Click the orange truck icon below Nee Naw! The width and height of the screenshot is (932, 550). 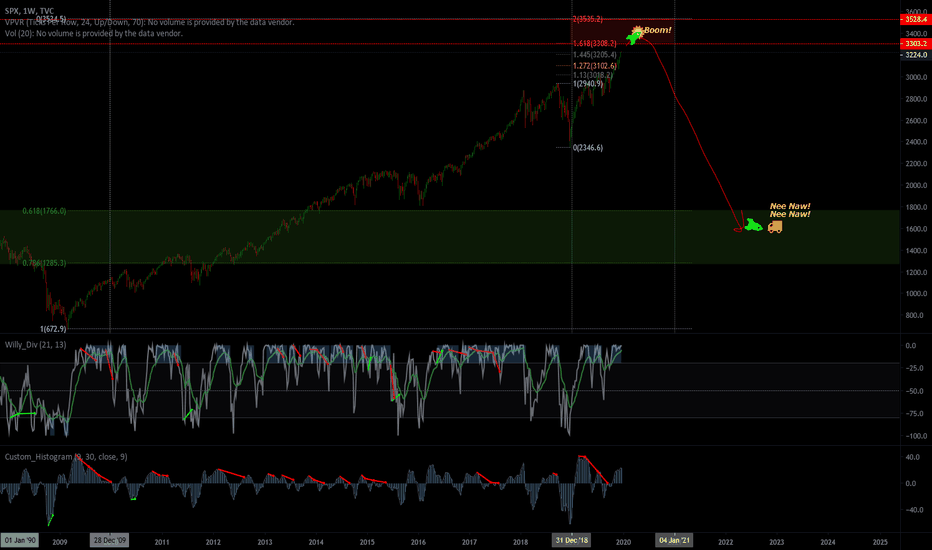(774, 227)
